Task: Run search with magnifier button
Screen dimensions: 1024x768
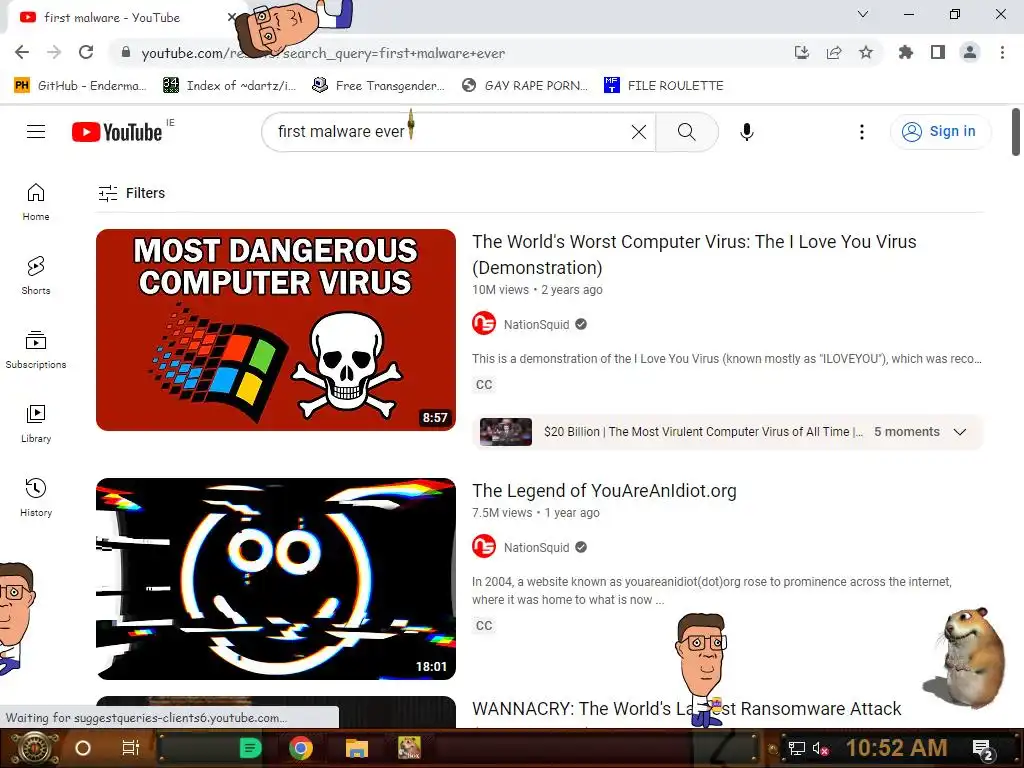Action: [687, 132]
